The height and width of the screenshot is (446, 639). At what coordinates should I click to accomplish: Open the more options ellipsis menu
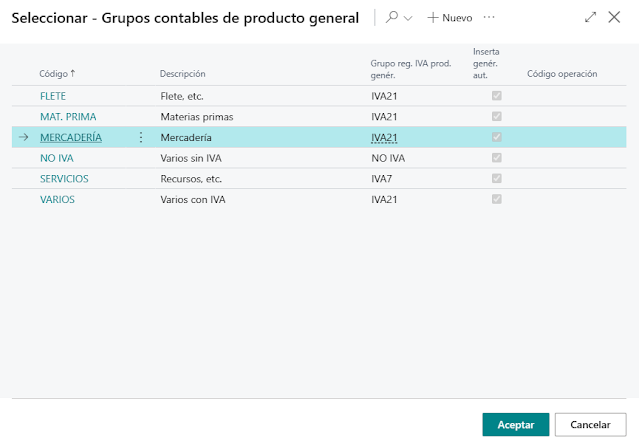point(489,17)
